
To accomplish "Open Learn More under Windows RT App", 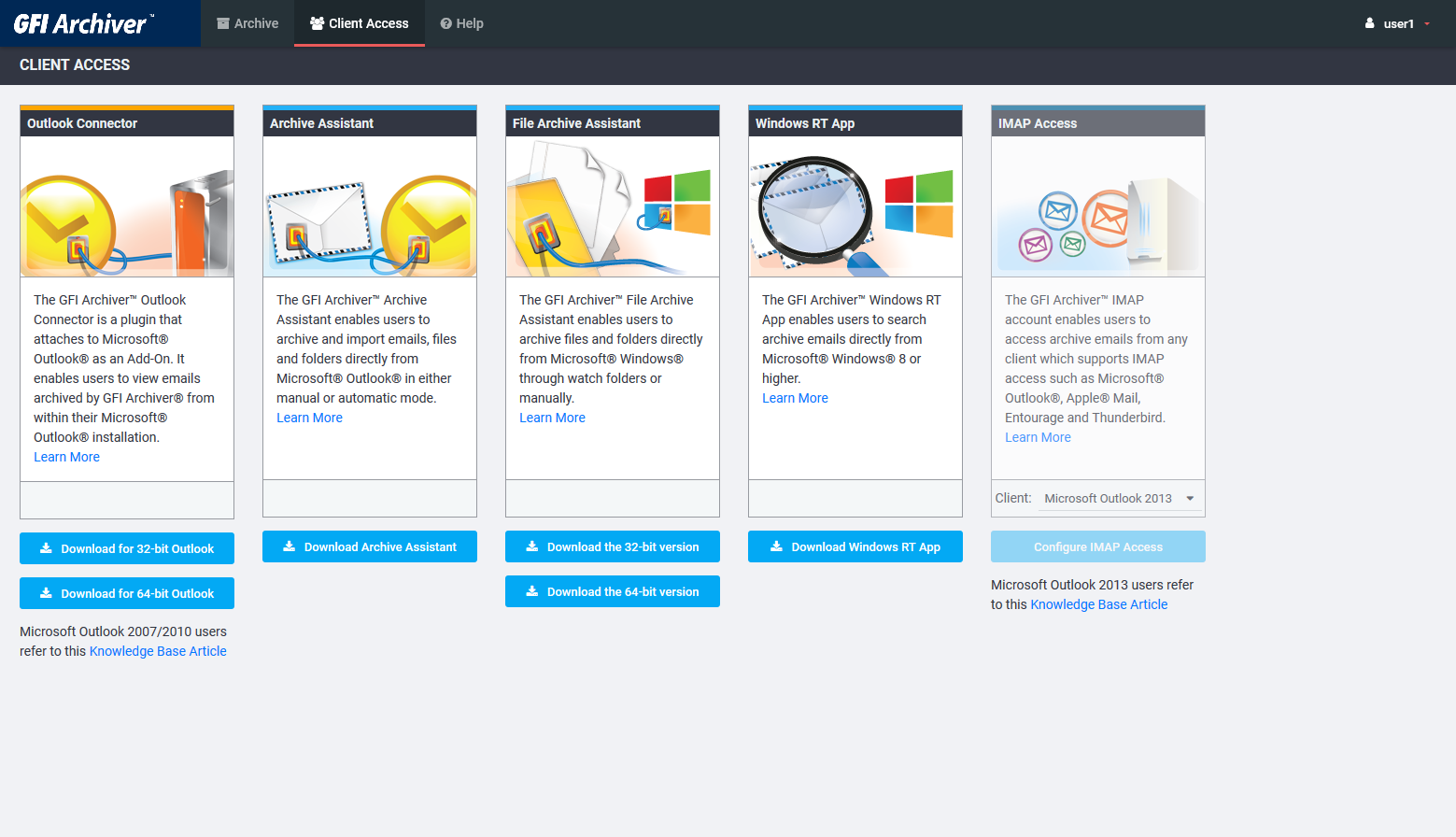I will click(x=795, y=398).
